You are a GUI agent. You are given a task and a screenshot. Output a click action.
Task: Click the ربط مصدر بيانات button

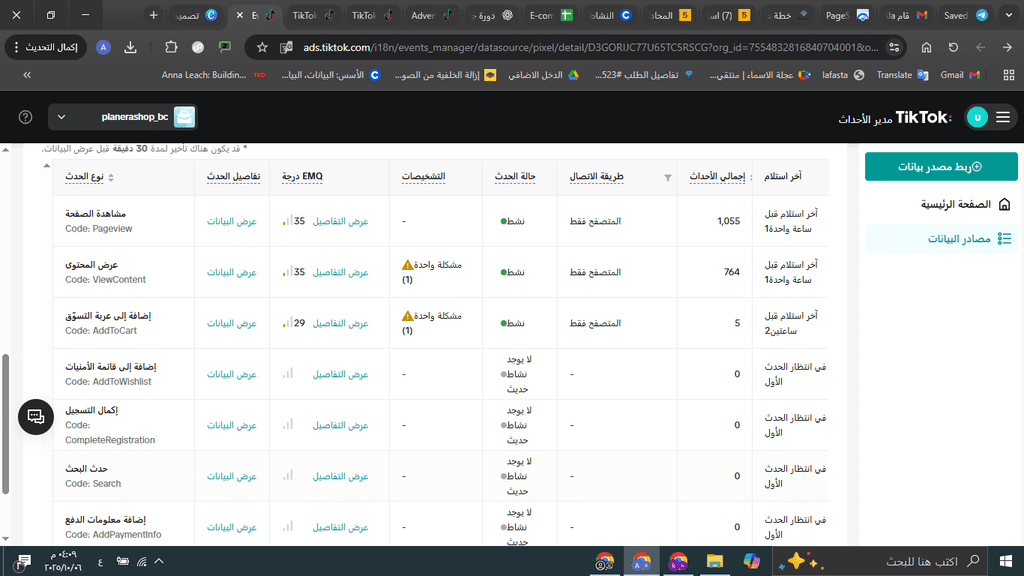click(x=941, y=167)
